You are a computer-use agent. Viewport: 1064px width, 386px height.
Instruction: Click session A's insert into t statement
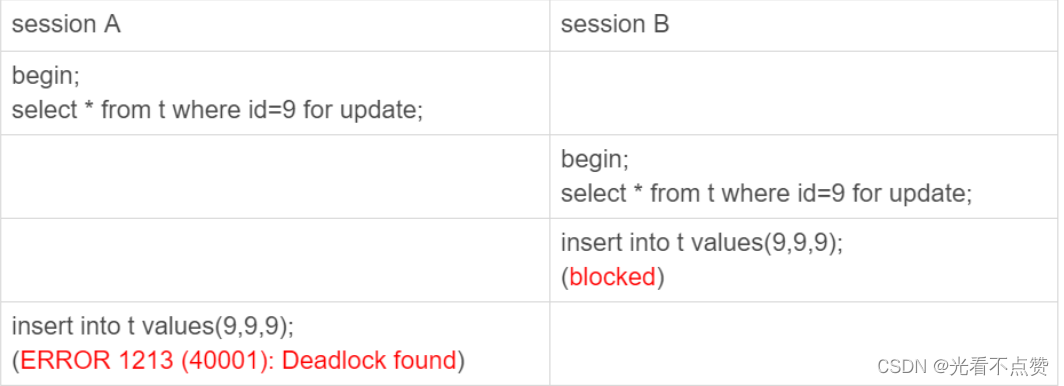(x=153, y=326)
